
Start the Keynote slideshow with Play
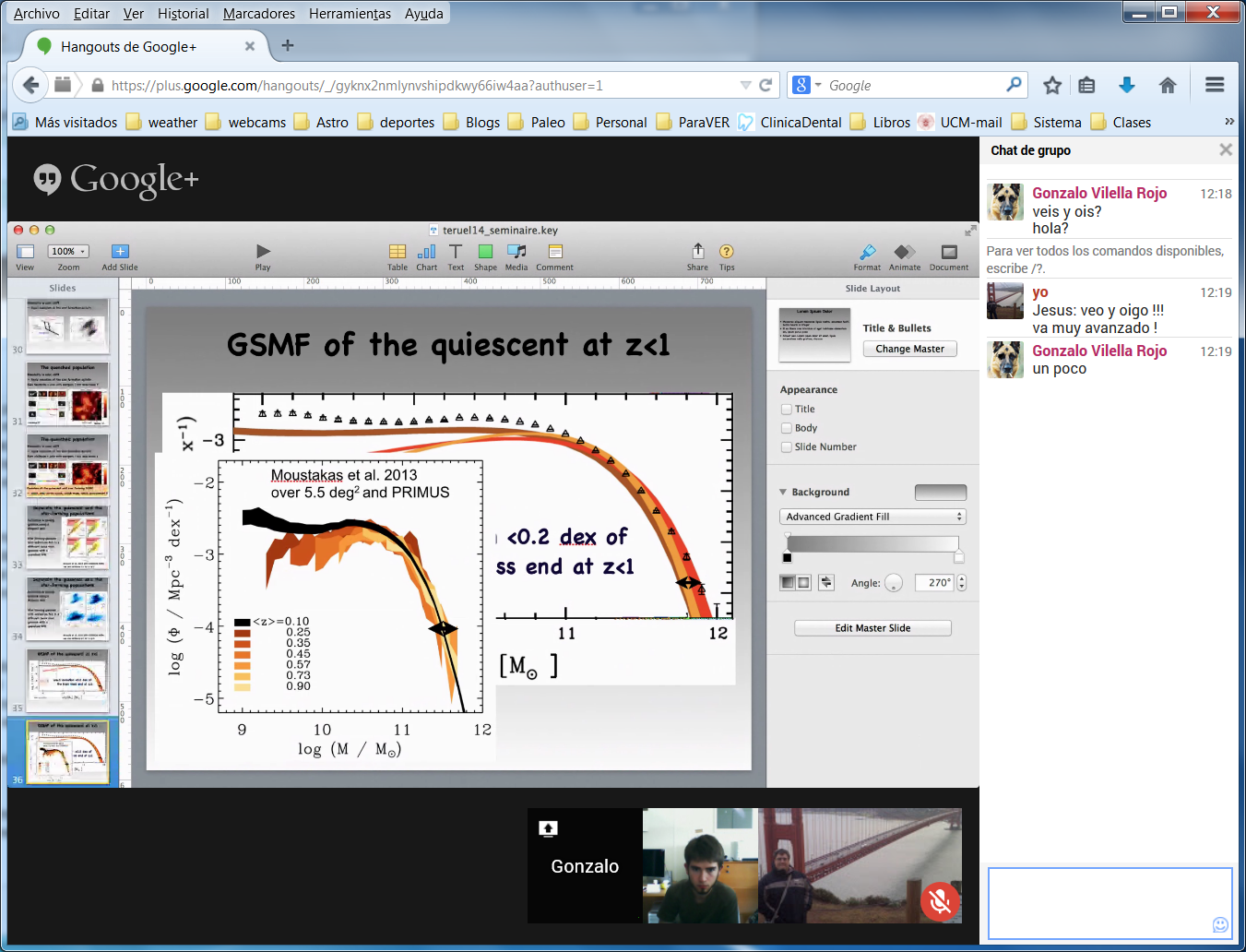263,251
